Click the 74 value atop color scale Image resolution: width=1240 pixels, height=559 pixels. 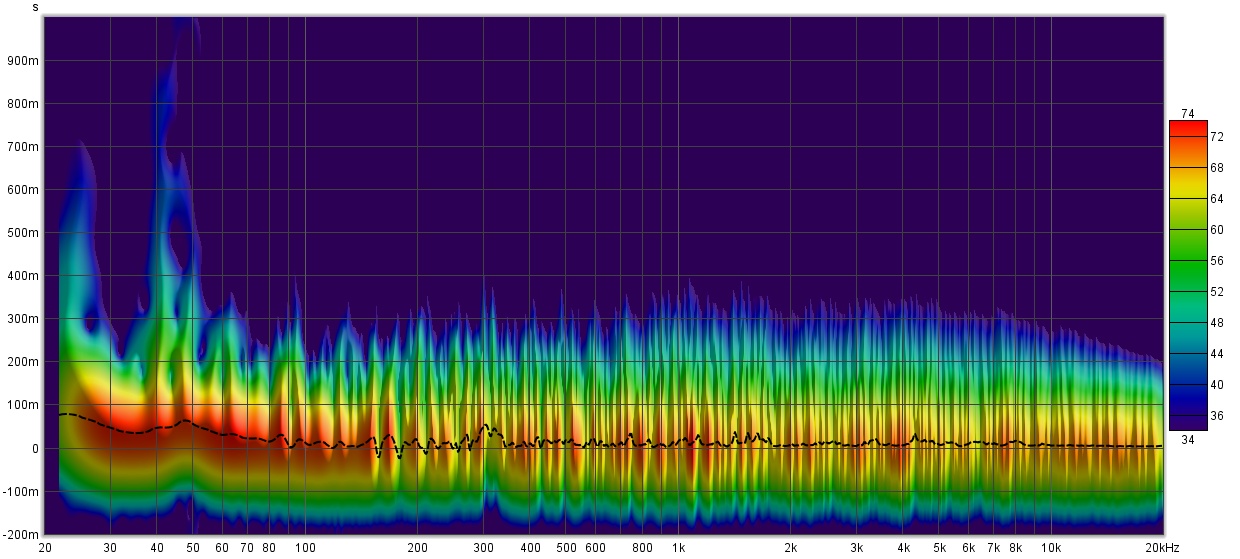pyautogui.click(x=1187, y=113)
